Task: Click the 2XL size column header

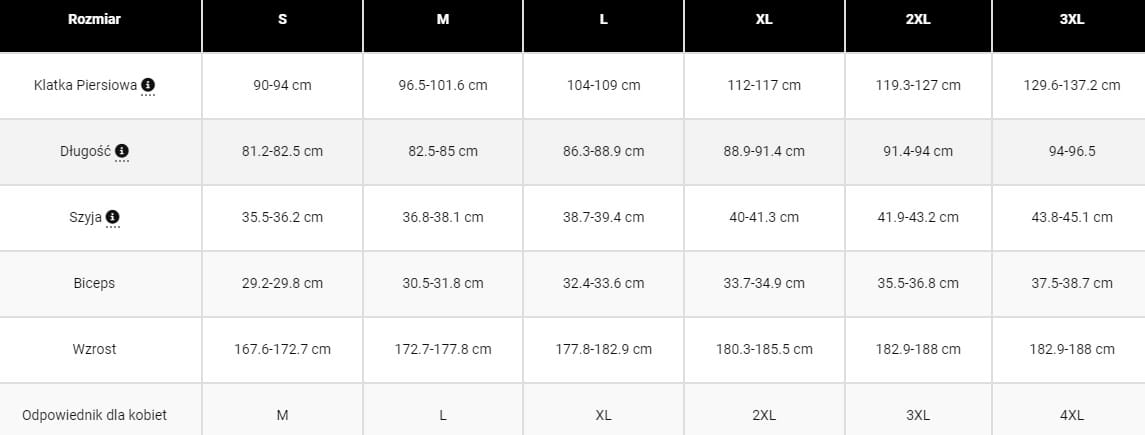Action: pos(918,20)
